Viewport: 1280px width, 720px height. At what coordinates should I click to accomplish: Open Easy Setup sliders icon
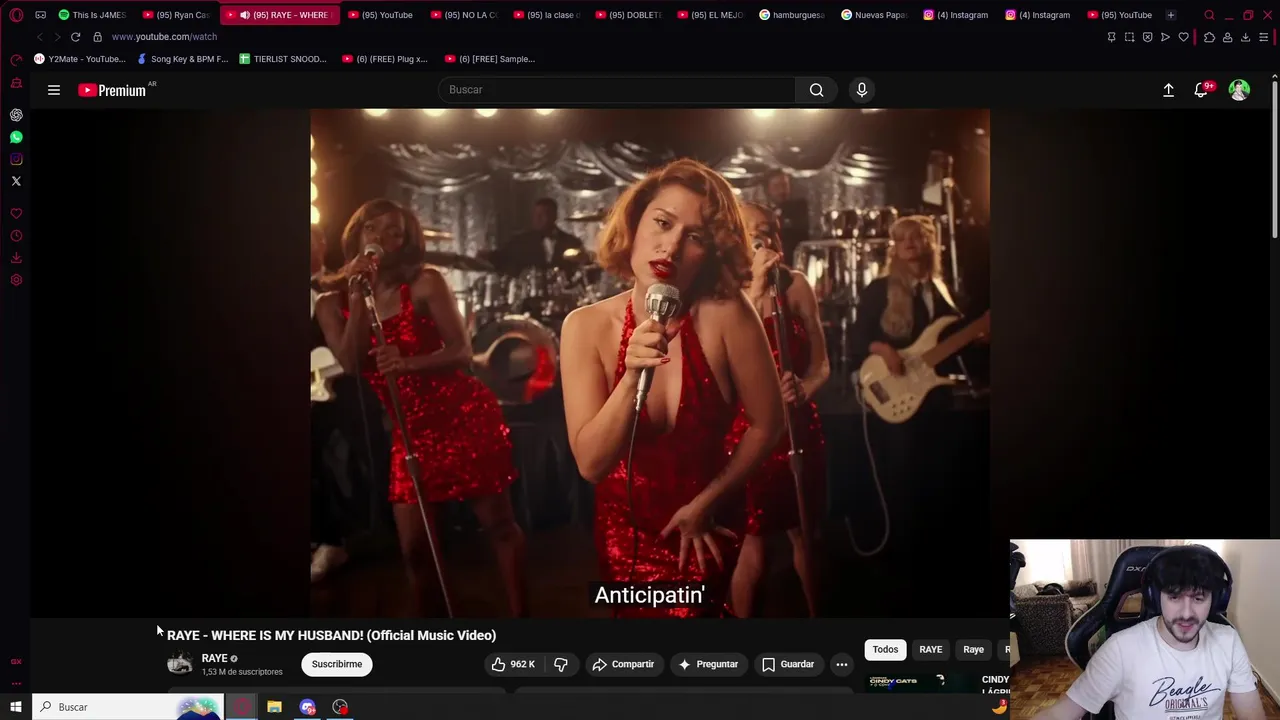(1264, 37)
